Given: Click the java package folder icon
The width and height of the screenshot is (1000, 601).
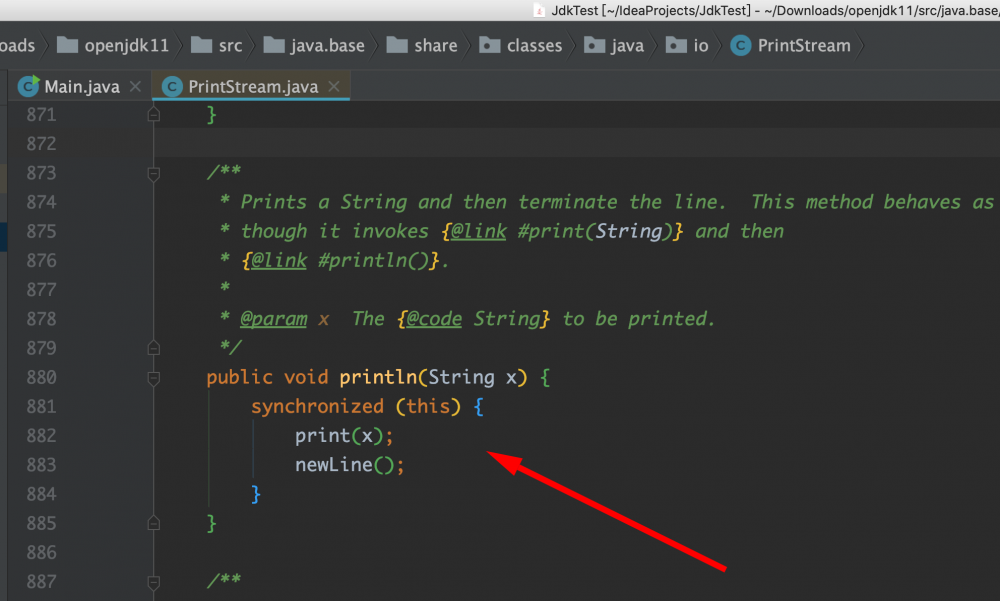Looking at the screenshot, I should tap(594, 45).
